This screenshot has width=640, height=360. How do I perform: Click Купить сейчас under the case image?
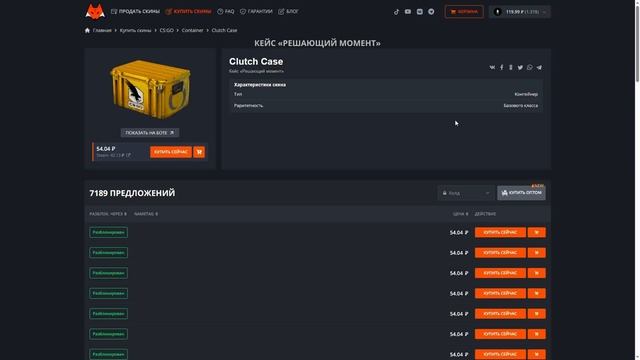pos(171,152)
